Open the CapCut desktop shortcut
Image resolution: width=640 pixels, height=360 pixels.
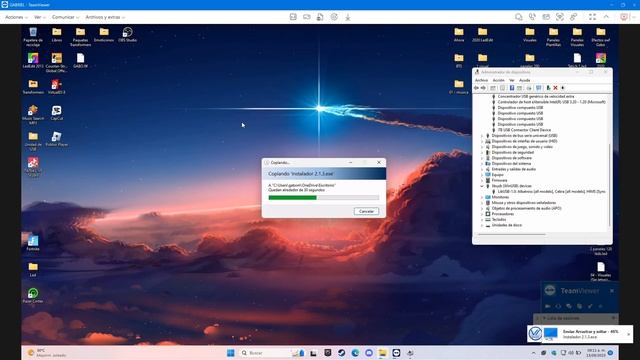(57, 113)
